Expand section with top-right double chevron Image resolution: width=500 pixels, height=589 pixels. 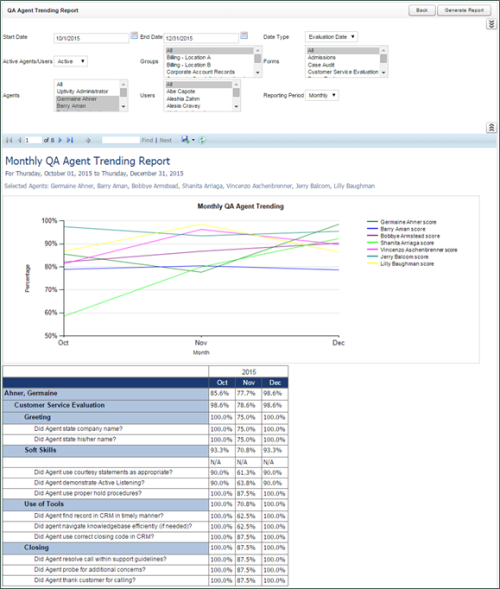point(491,24)
